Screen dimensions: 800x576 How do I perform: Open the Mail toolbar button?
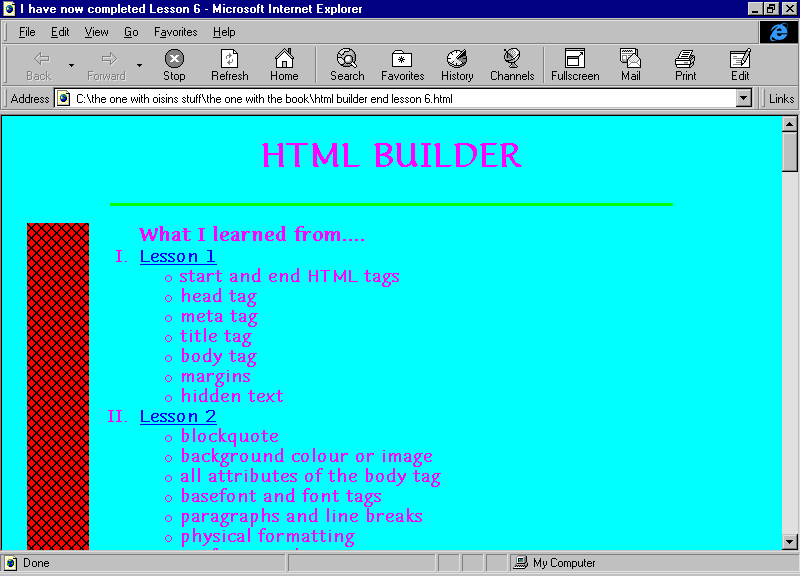631,65
